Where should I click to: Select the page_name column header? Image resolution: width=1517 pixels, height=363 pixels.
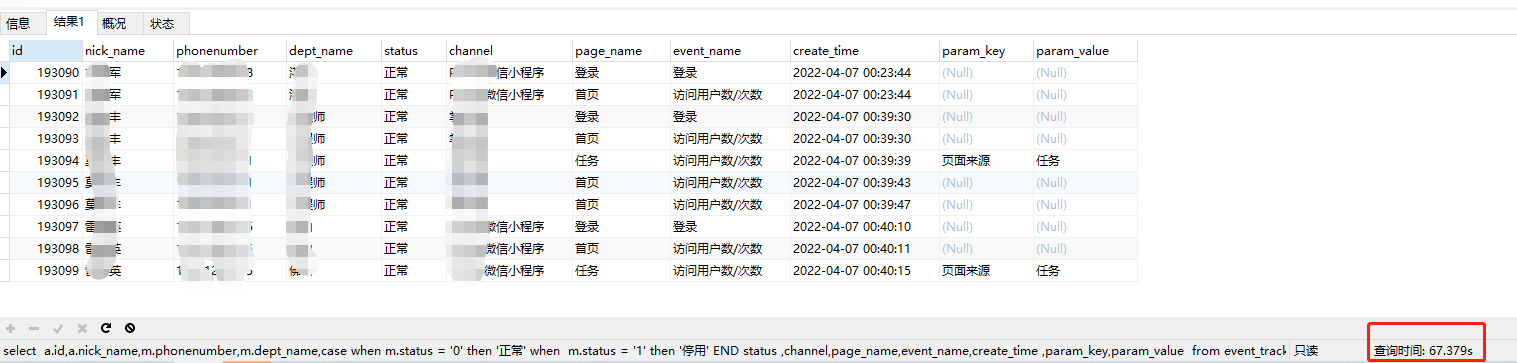coord(621,50)
